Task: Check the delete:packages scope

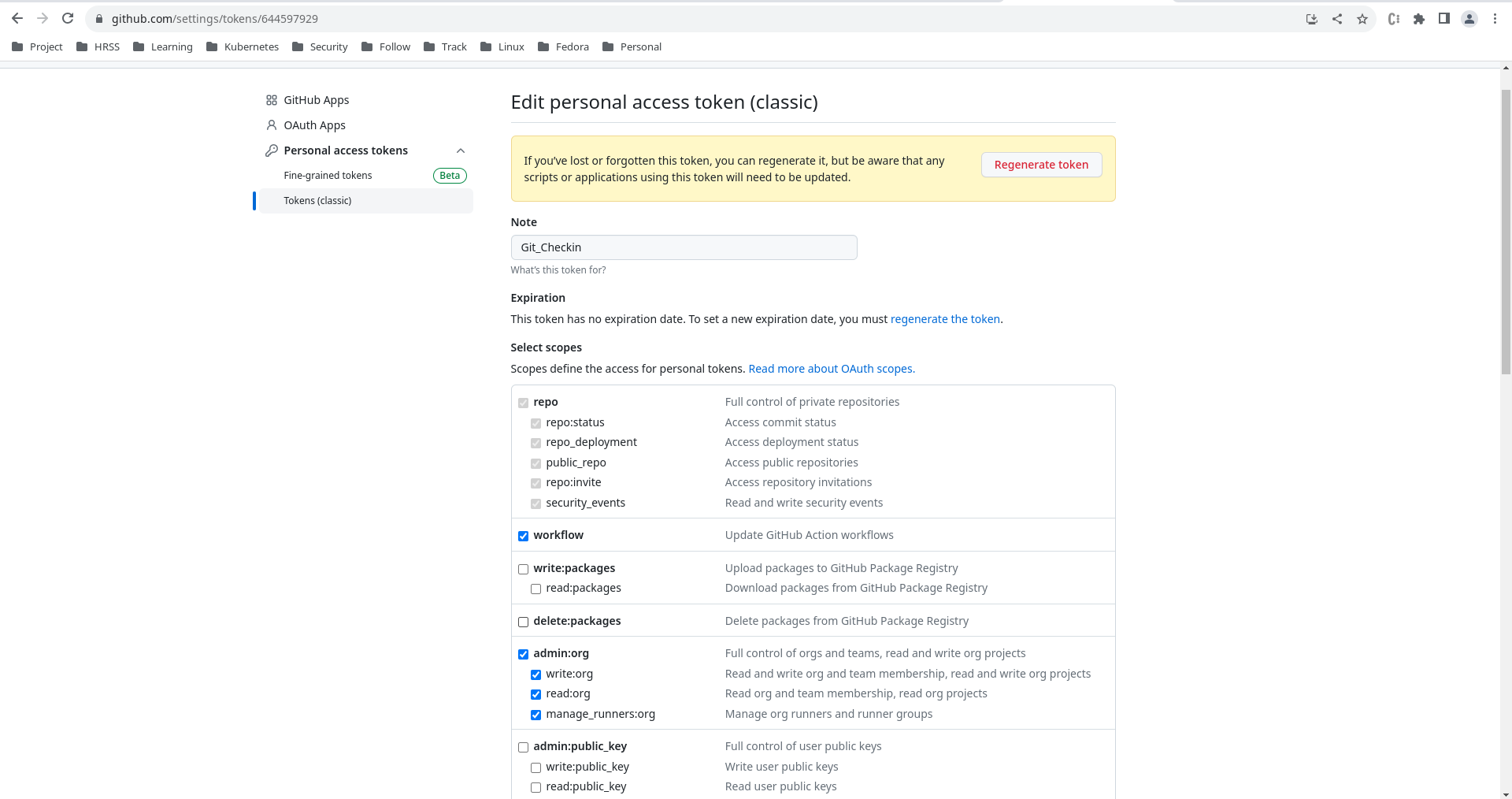Action: coord(523,622)
